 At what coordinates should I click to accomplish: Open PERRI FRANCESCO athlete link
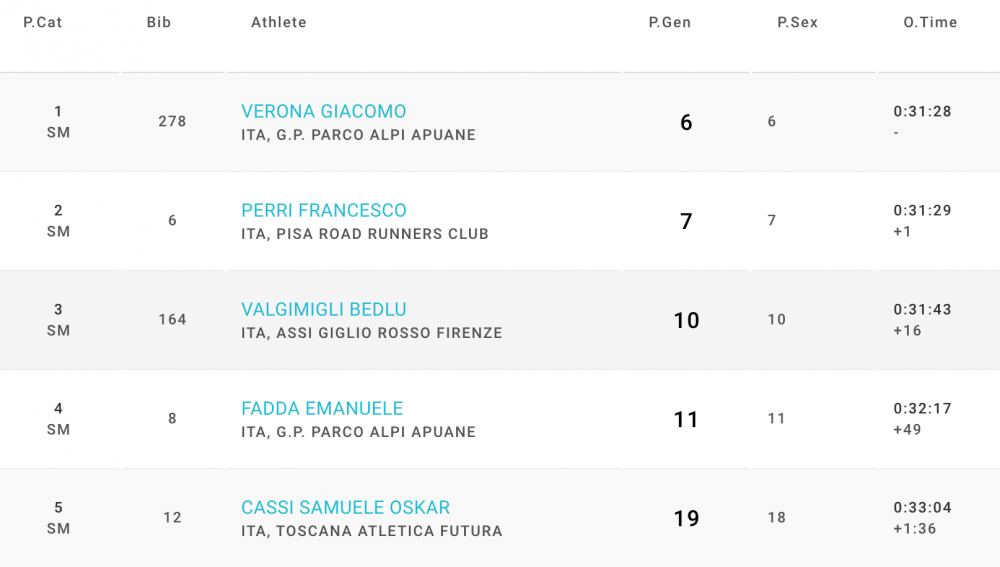pos(323,210)
